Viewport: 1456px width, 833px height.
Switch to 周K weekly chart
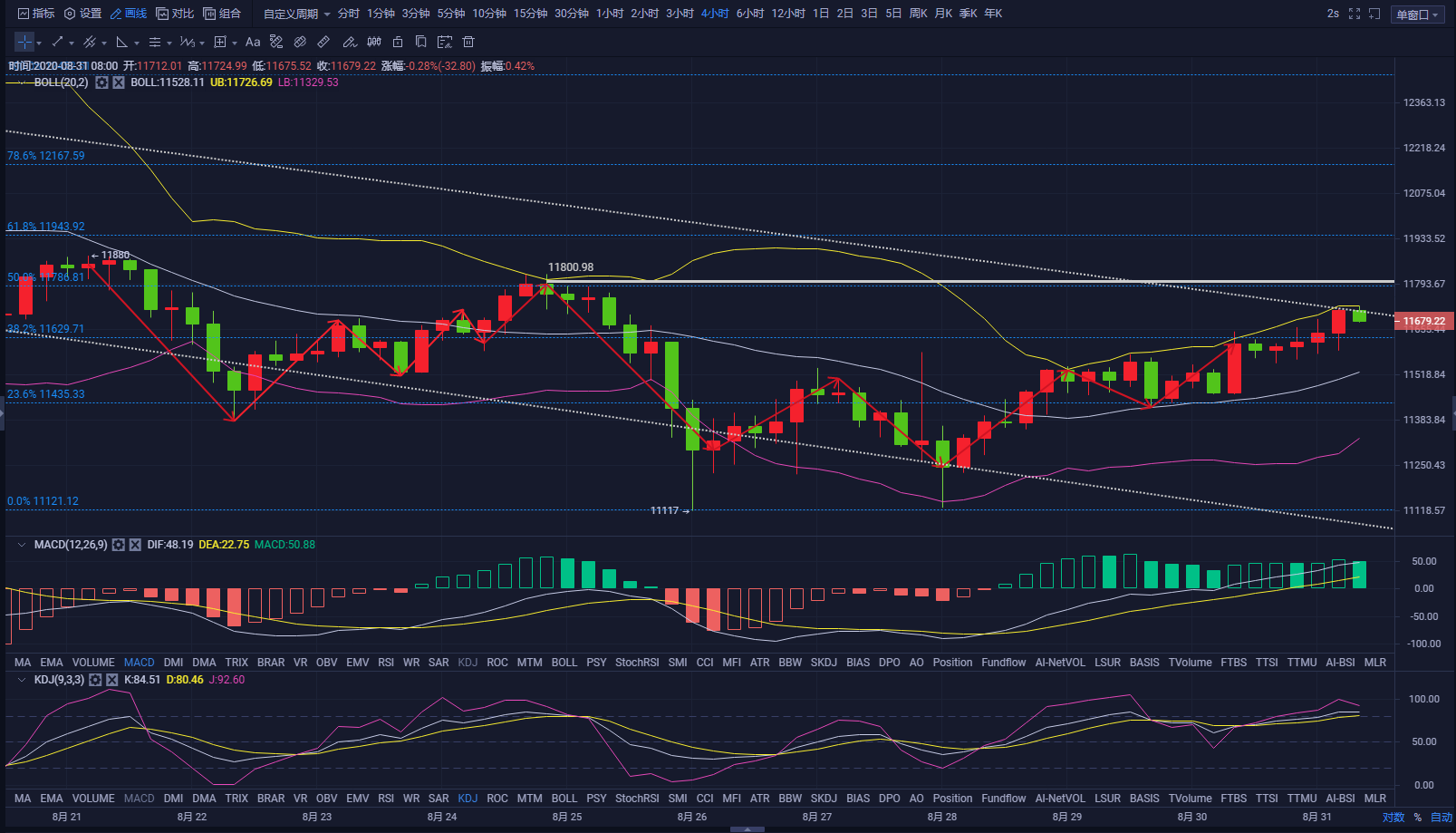919,14
